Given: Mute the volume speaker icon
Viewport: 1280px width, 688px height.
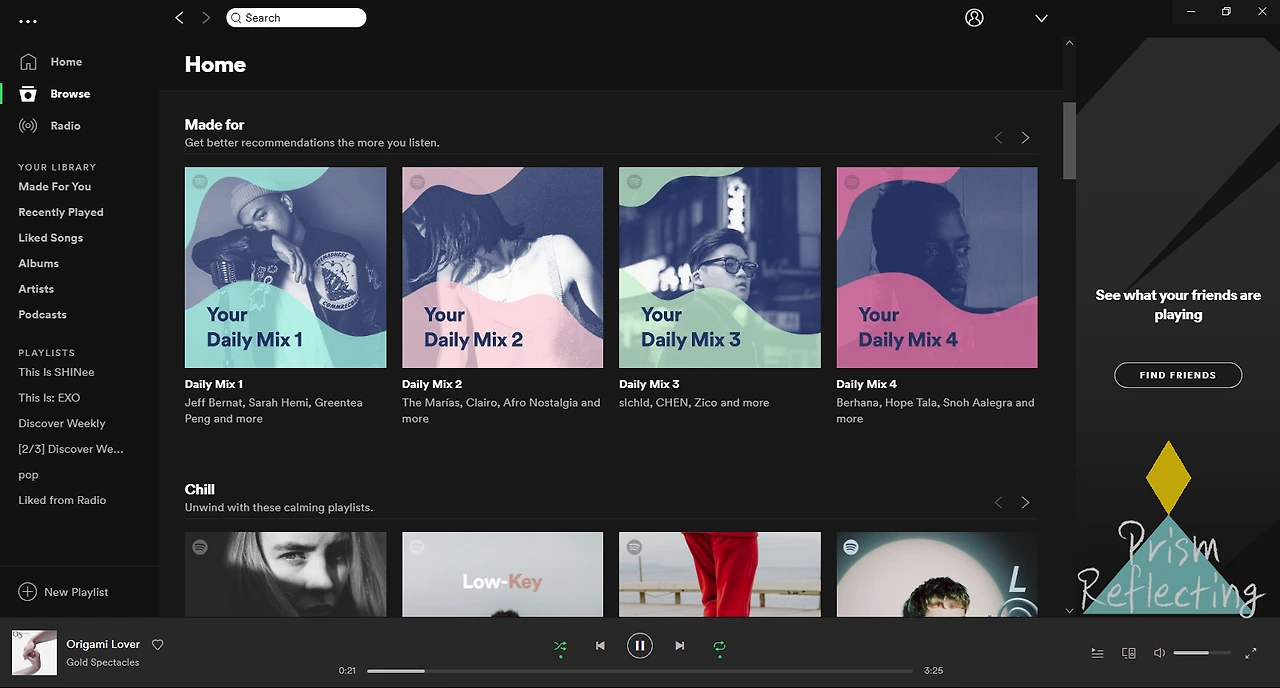Looking at the screenshot, I should point(1159,653).
